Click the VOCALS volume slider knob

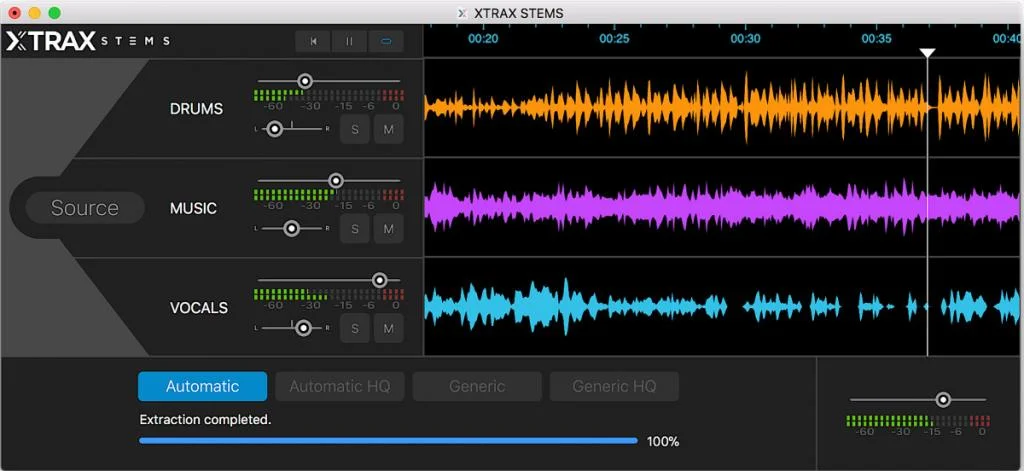(379, 280)
